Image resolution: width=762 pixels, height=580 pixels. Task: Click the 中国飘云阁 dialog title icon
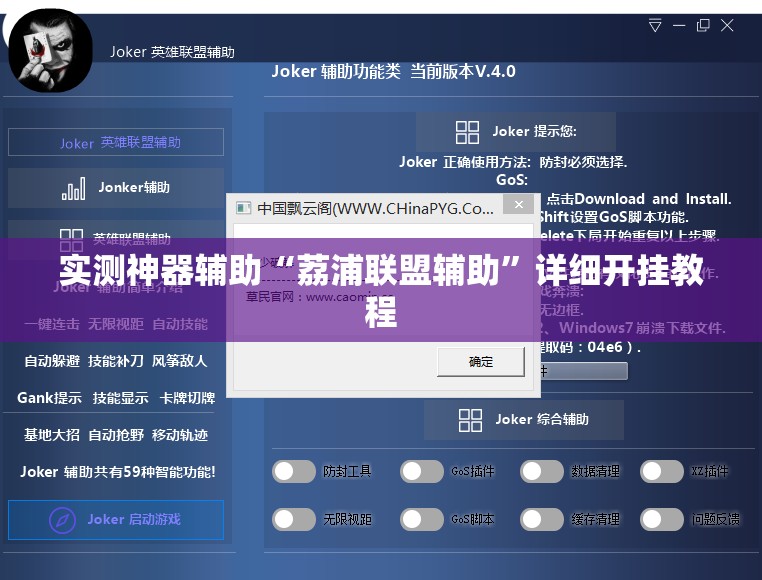[x=243, y=208]
